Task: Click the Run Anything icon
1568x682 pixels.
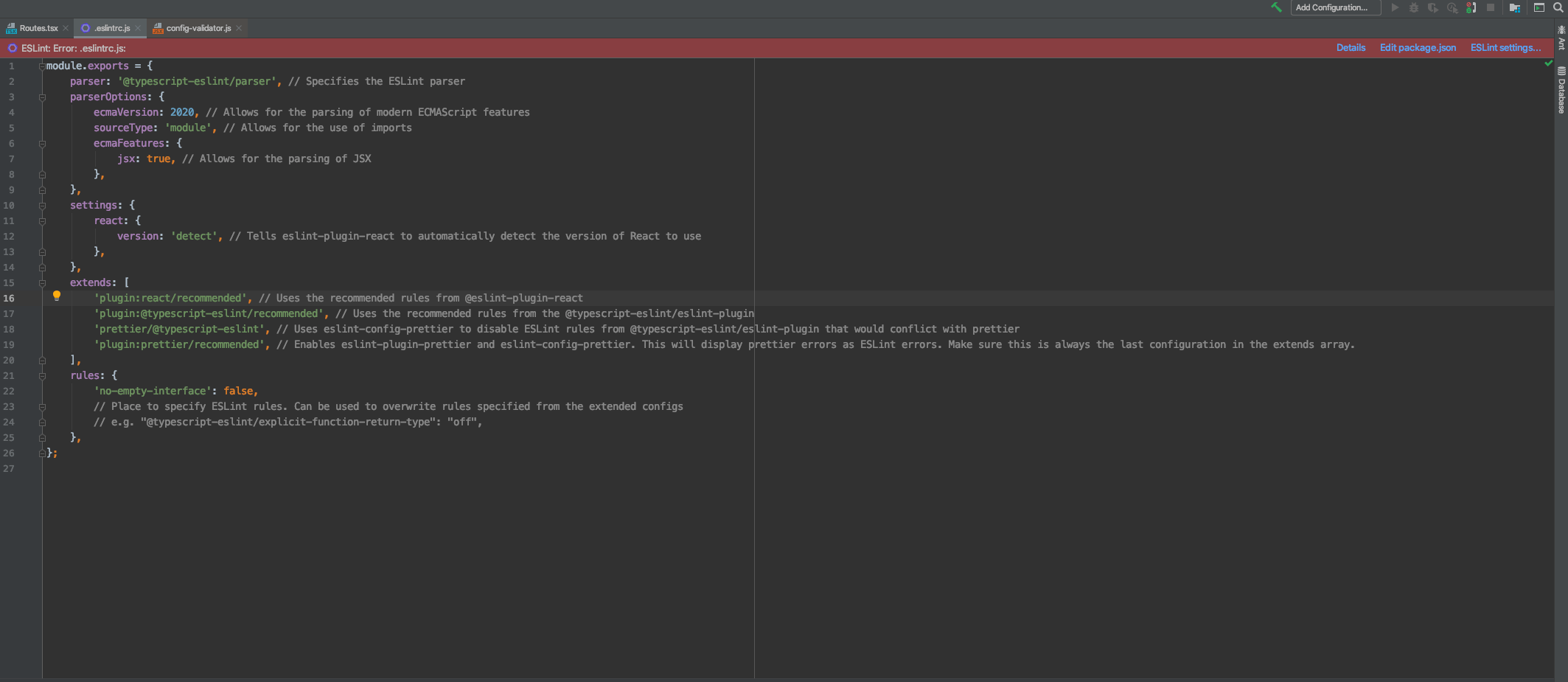Action: (1539, 7)
